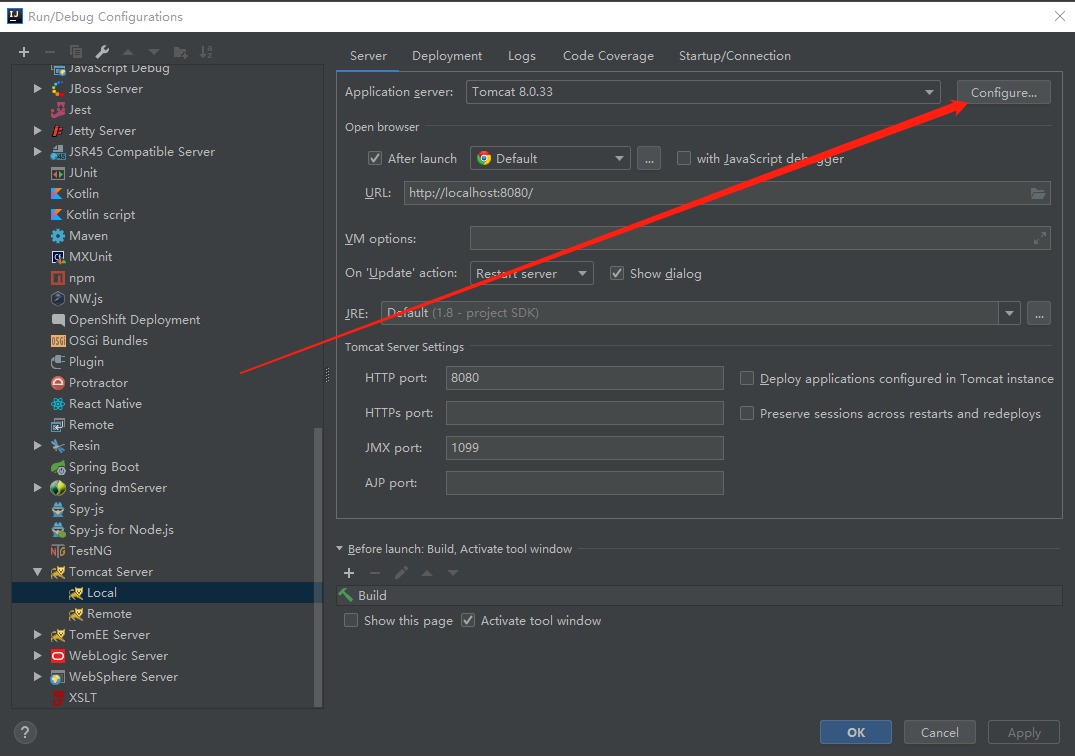Expand the Resin tree node
Viewport: 1075px width, 756px height.
38,446
